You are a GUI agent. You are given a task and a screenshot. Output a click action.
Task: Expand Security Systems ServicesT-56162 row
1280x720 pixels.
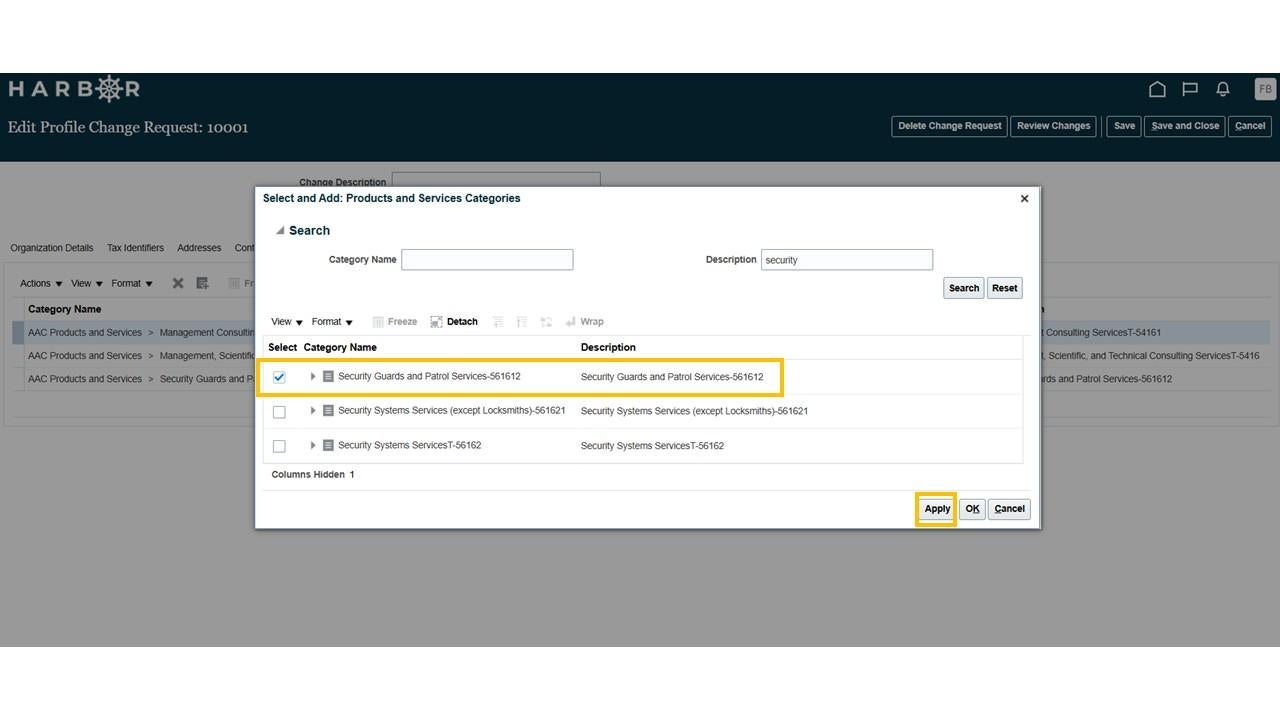coord(313,445)
